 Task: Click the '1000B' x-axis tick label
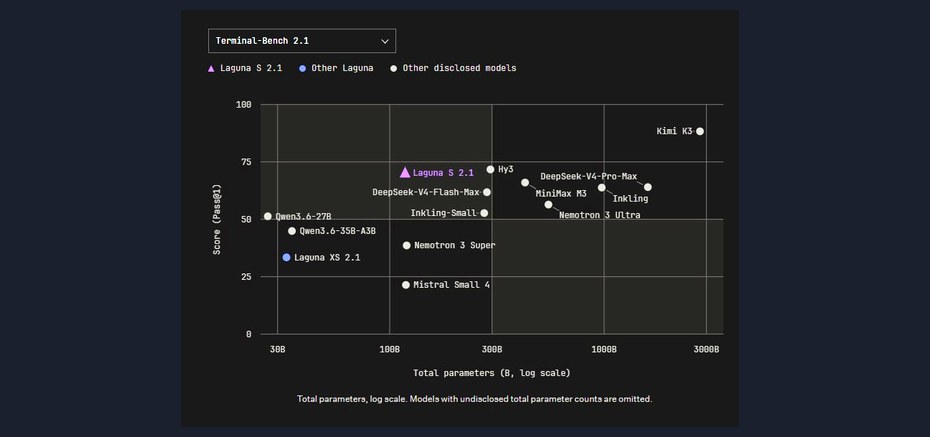pos(604,350)
